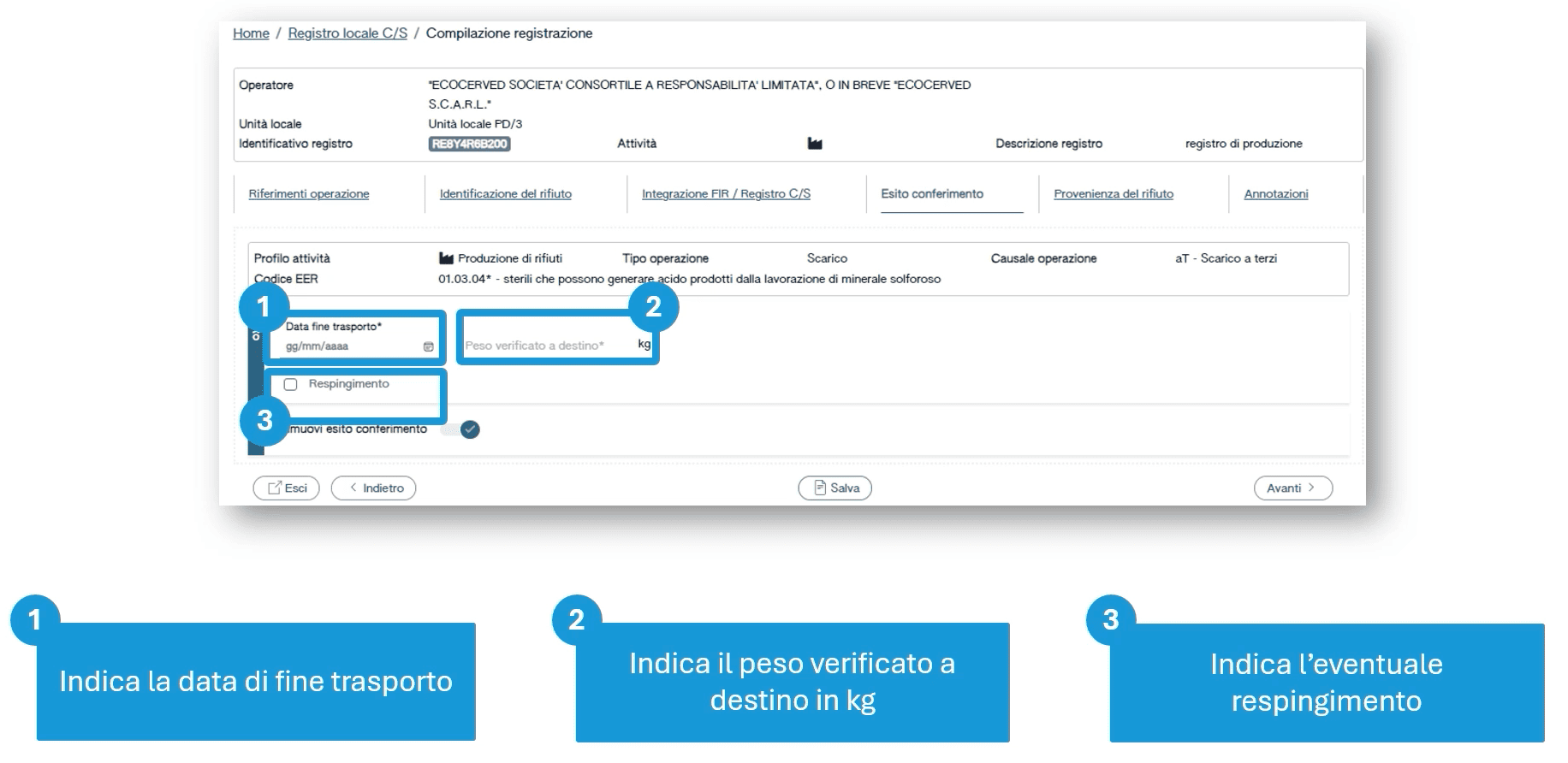Click the kg unit label in weight field
1568x763 pixels.
(x=644, y=344)
